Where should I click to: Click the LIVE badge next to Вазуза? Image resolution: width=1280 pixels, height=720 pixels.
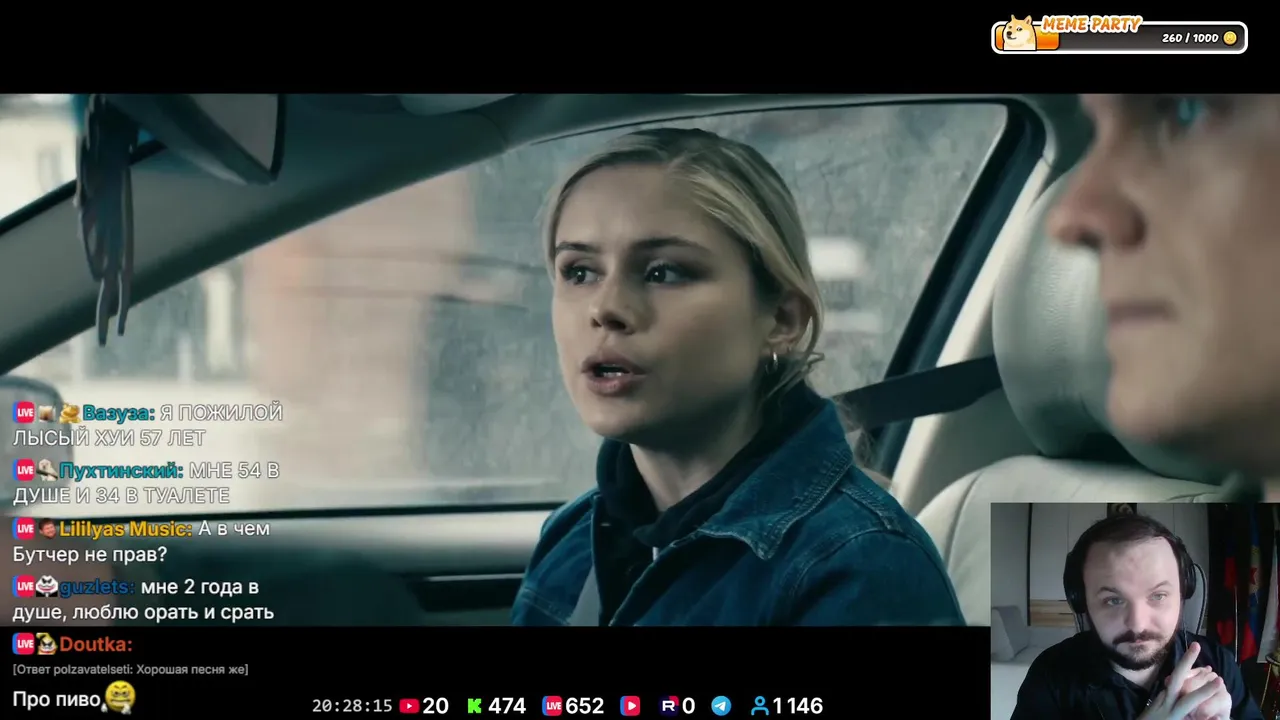click(x=24, y=412)
